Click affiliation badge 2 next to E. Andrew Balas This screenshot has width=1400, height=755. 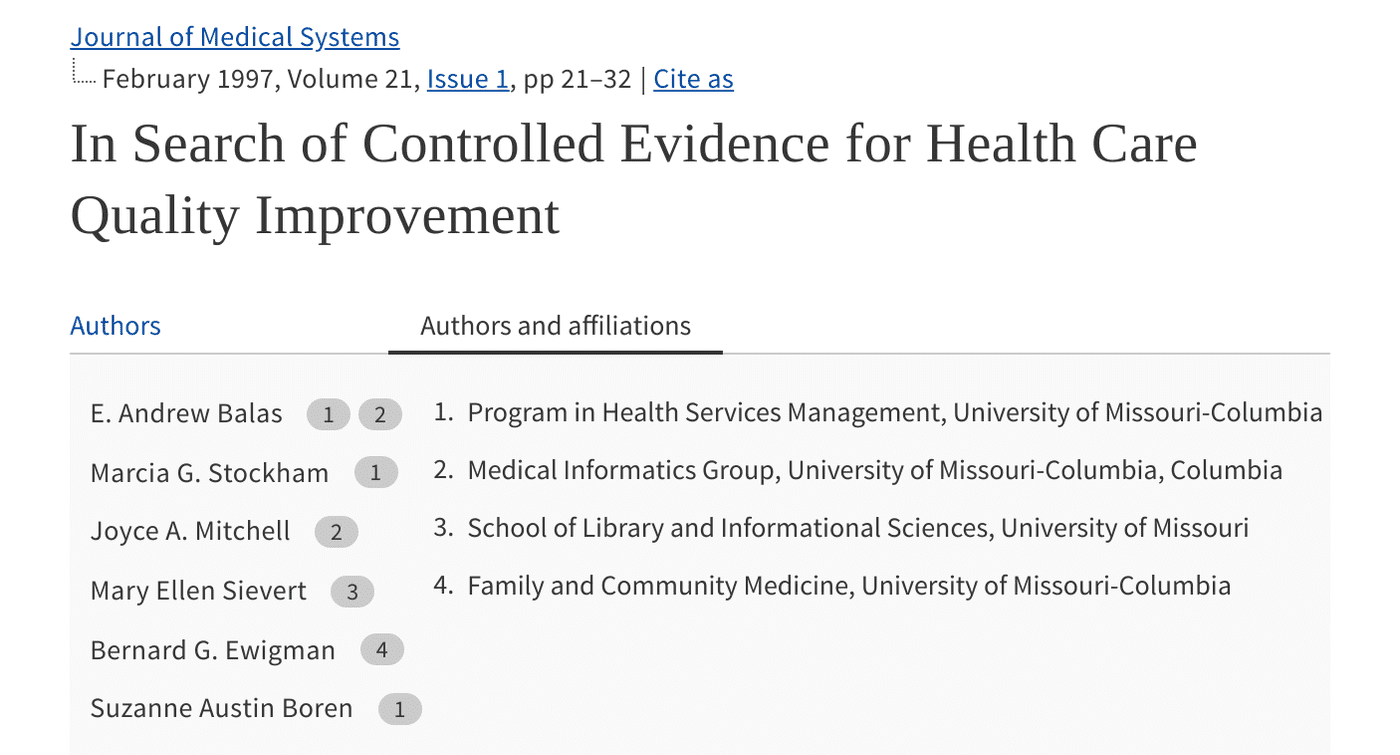pos(380,414)
